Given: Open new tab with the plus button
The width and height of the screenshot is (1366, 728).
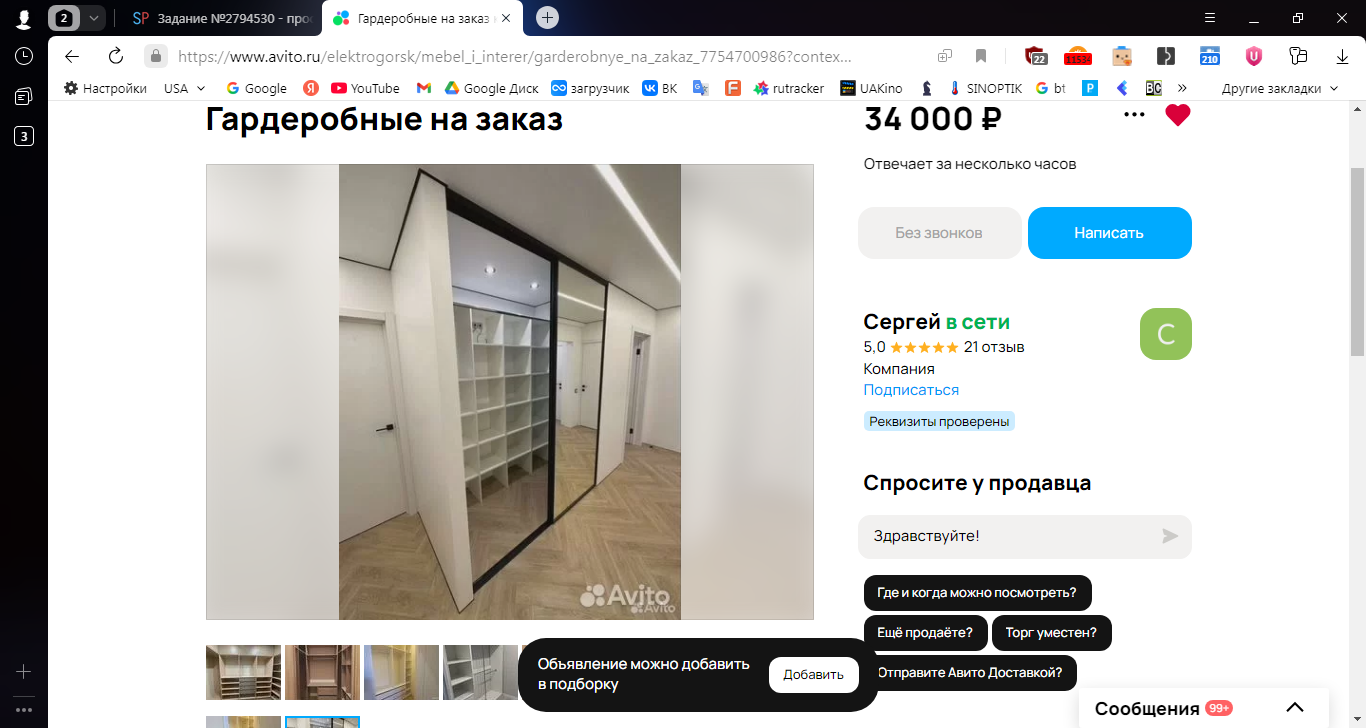Looking at the screenshot, I should click(547, 18).
